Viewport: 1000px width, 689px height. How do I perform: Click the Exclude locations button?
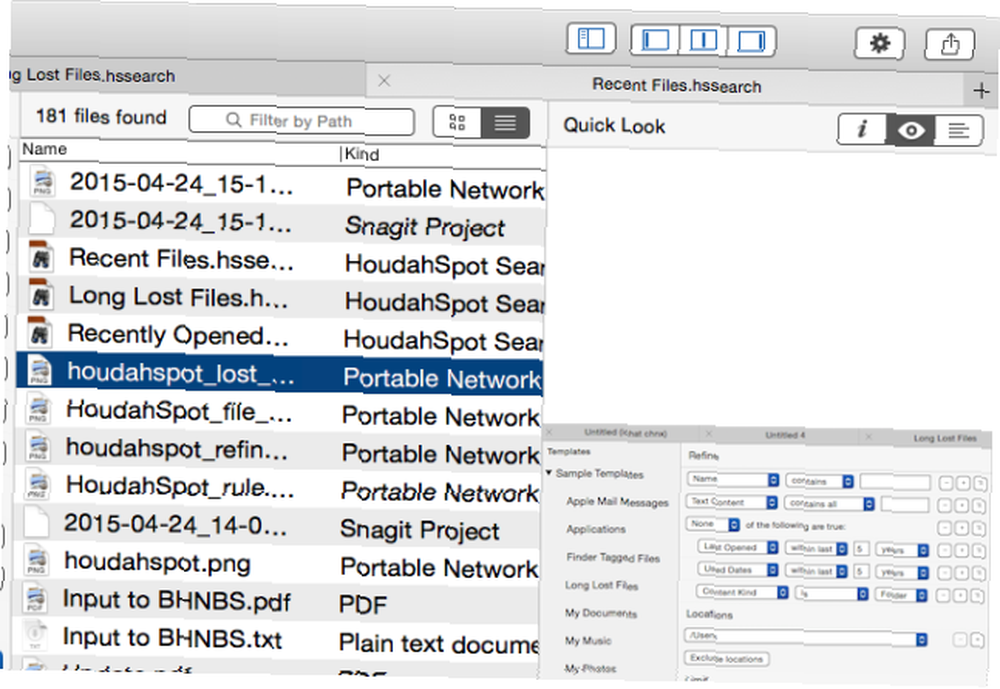[726, 658]
